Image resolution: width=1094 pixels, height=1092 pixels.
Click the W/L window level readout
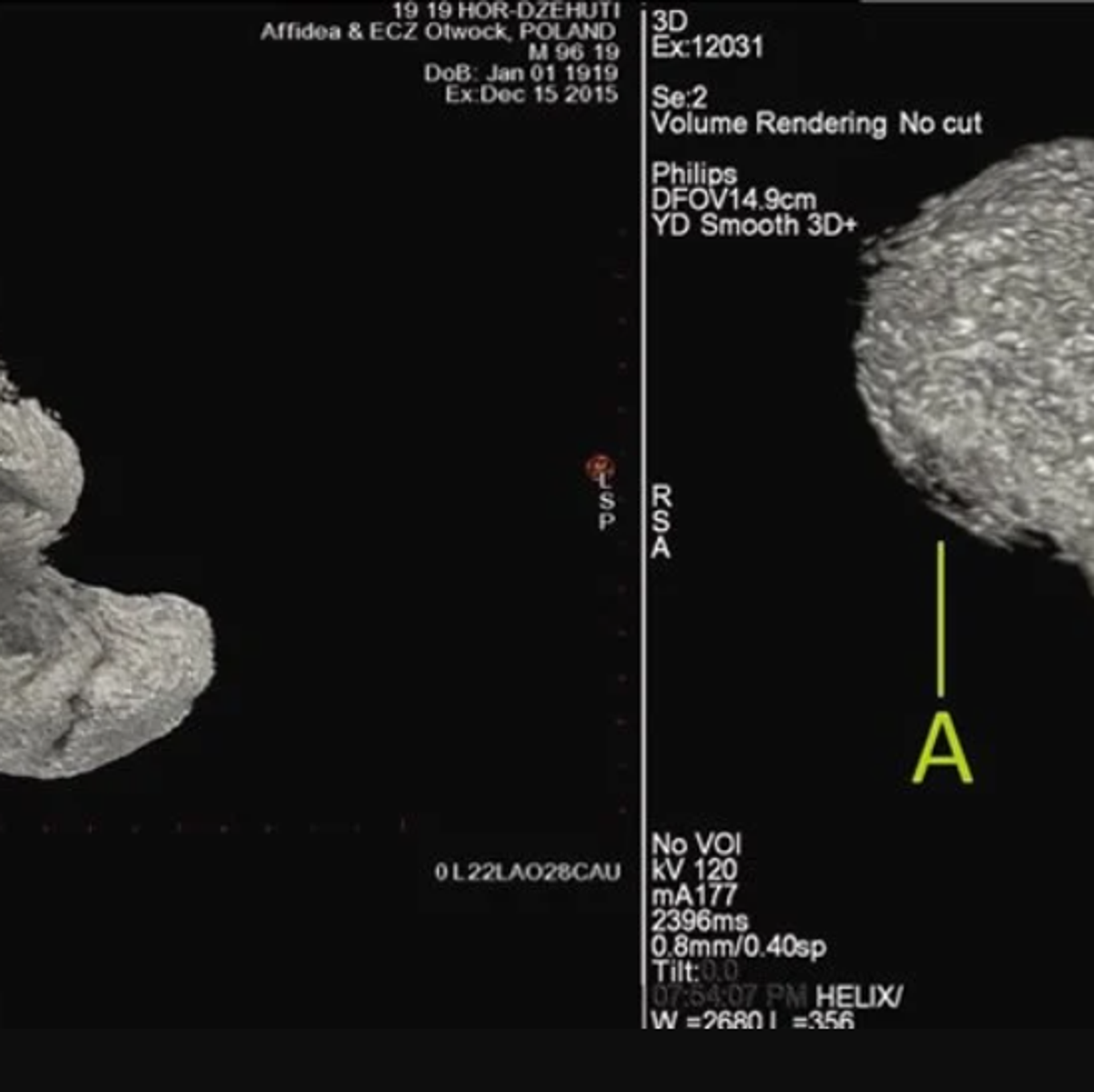[x=752, y=1020]
